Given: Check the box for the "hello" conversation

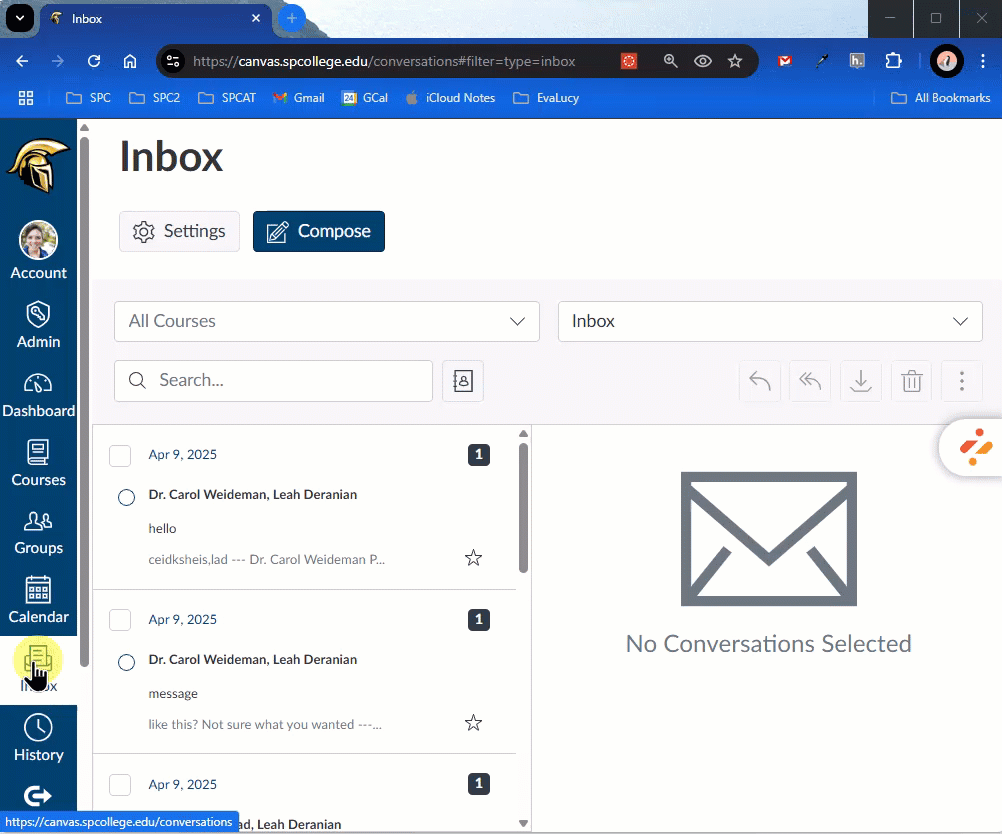Looking at the screenshot, I should [x=120, y=456].
